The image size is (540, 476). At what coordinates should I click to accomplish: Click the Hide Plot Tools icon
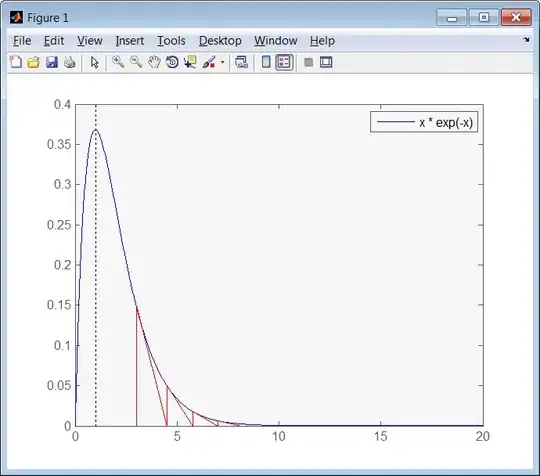click(309, 62)
